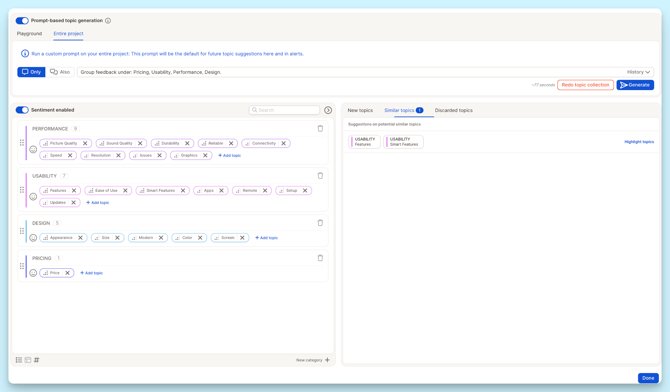Click the PERFORMANCE sentiment smiley icon
This screenshot has height=392, width=670.
(x=33, y=149)
